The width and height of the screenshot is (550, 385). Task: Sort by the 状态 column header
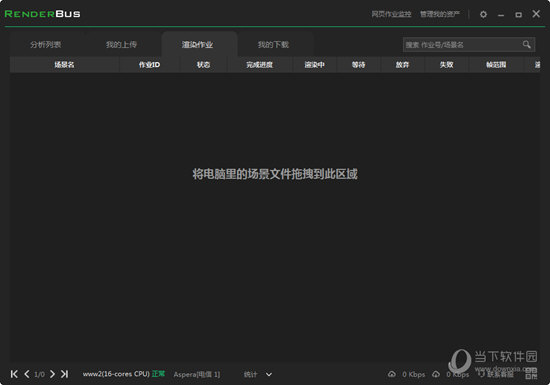(203, 65)
